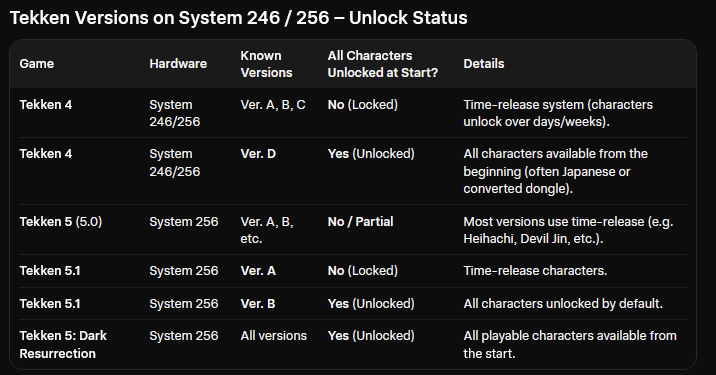Viewport: 716px width, 375px height.
Task: Select the Tekken 4 row with Ver. A, B, C
Action: tap(353, 113)
